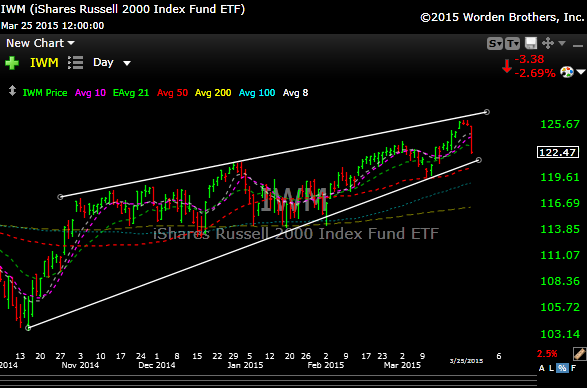Select the Day timeframe label
This screenshot has height=388, width=587.
tap(103, 63)
